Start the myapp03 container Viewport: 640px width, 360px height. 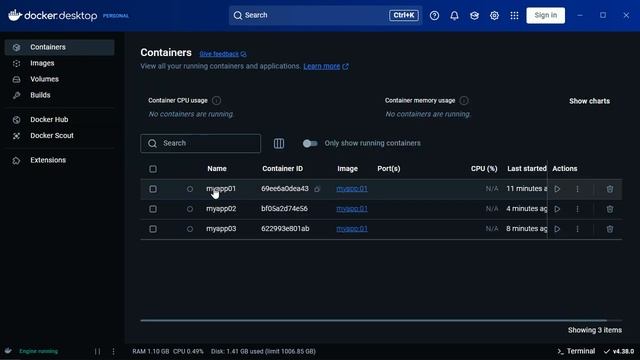(557, 229)
